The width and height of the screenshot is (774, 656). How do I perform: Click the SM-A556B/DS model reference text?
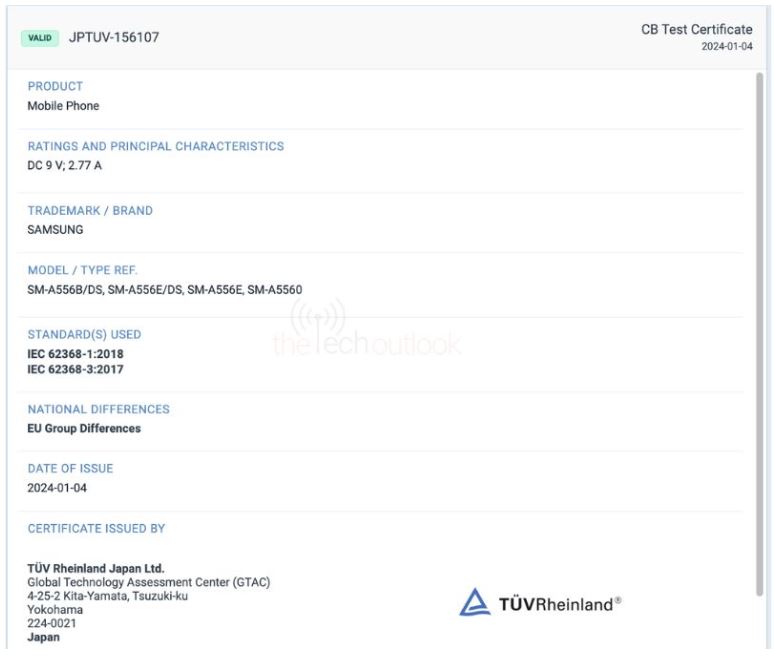(65, 290)
